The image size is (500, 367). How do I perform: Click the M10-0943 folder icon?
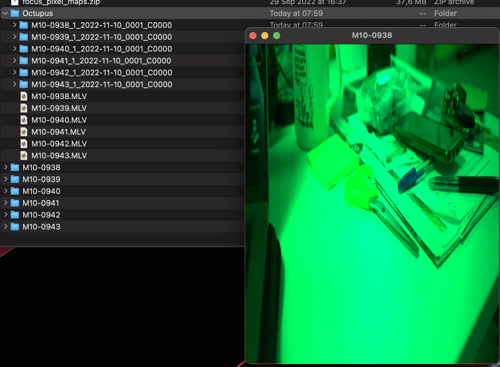coord(15,227)
